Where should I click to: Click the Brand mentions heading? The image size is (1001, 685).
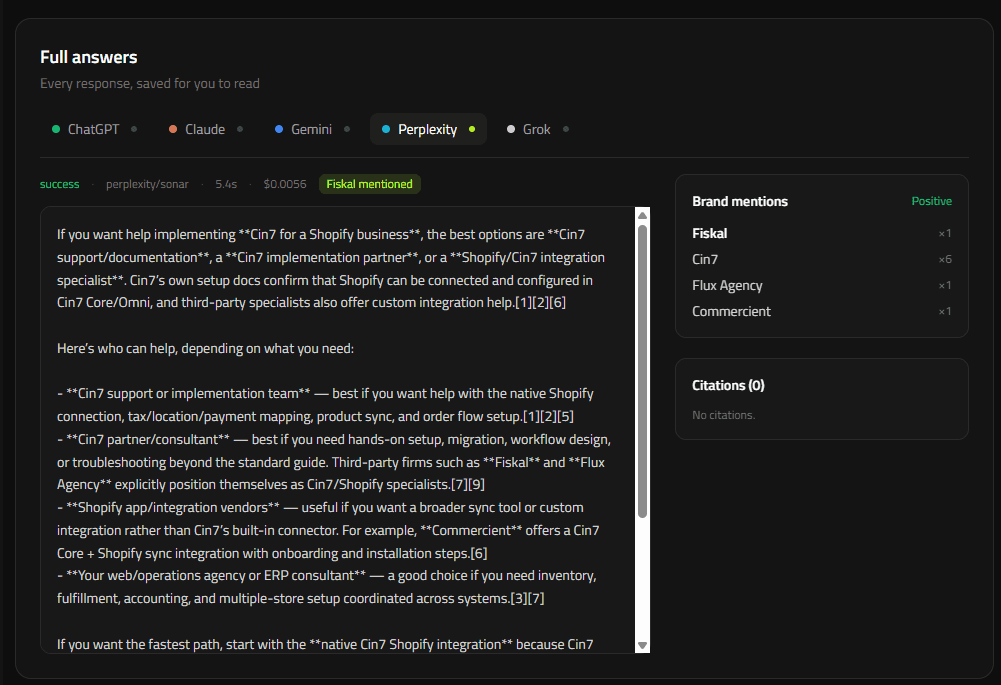740,202
